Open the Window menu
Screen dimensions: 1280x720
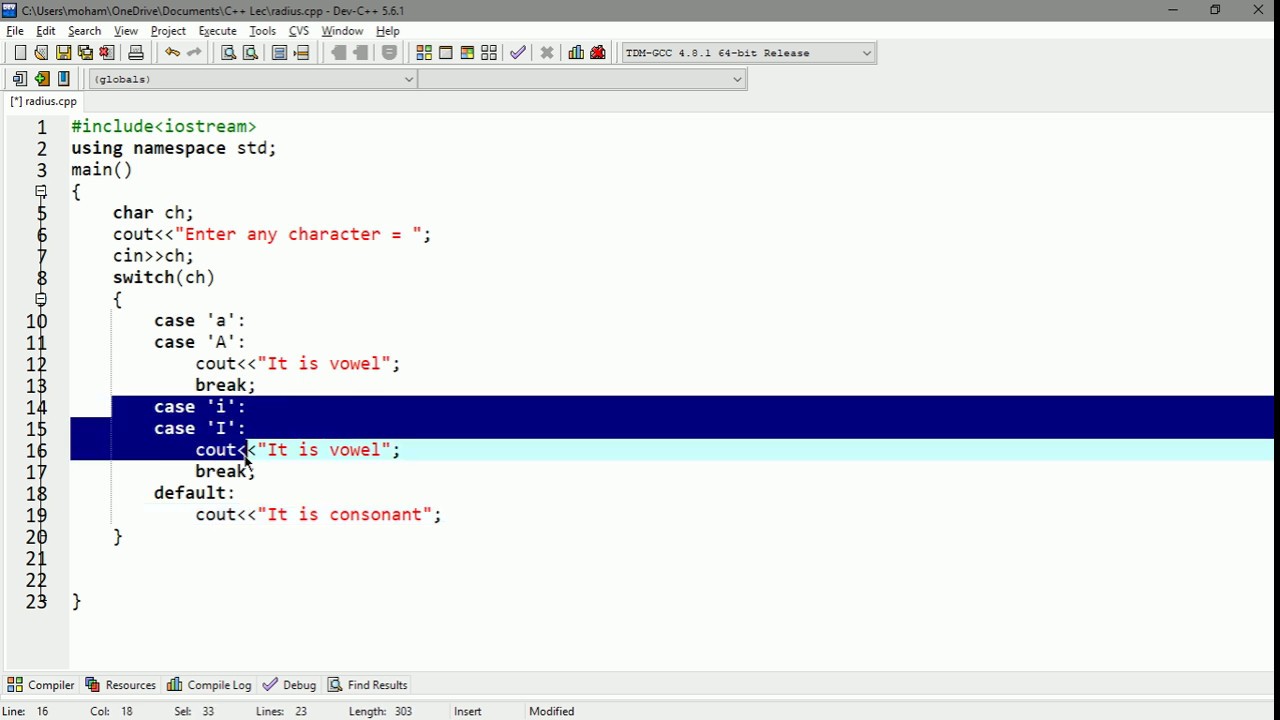click(x=342, y=31)
